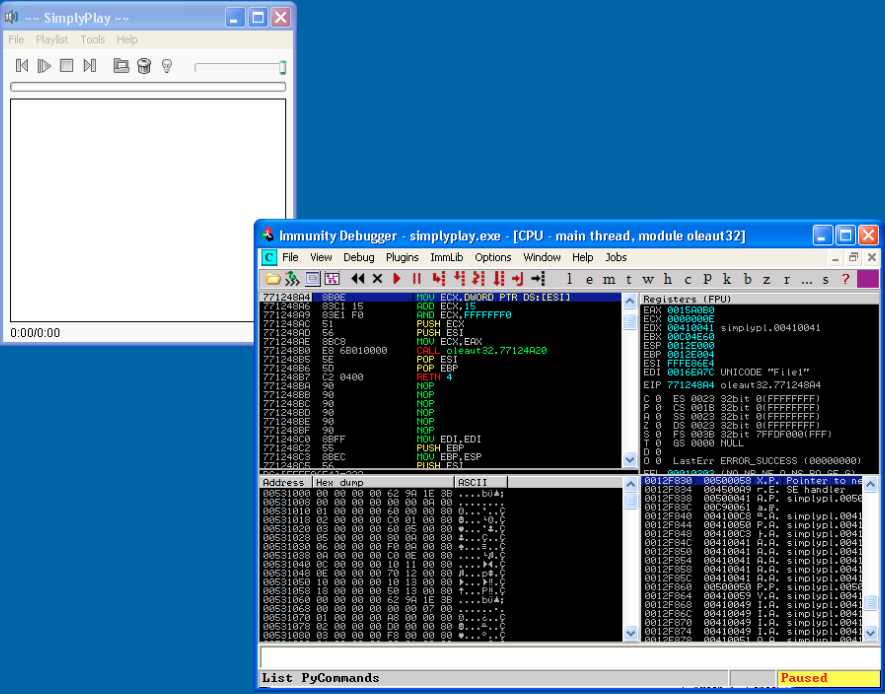Screen dimensions: 885x694
Task: Click the Trace into icon
Action: [479, 278]
